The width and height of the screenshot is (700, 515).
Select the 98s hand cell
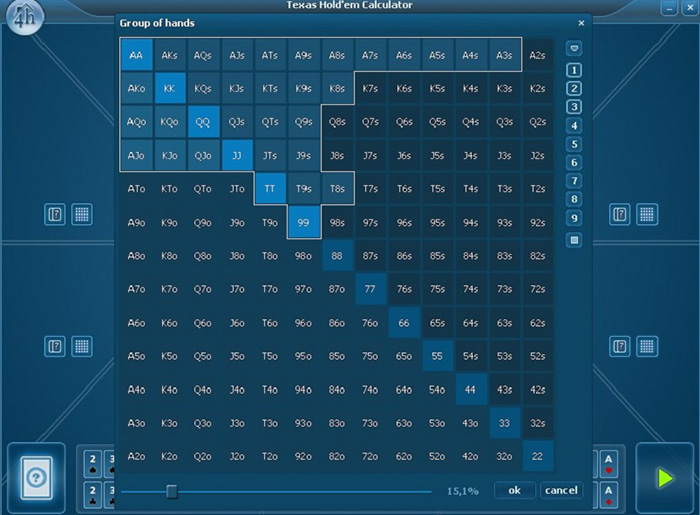click(x=337, y=222)
